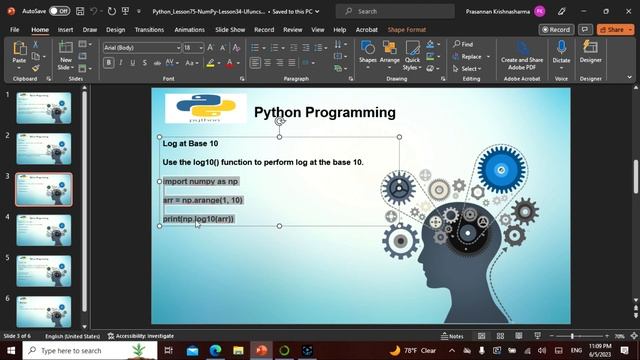Click Create and Share Adobe PDF
Image resolution: width=640 pixels, height=360 pixels.
point(522,56)
